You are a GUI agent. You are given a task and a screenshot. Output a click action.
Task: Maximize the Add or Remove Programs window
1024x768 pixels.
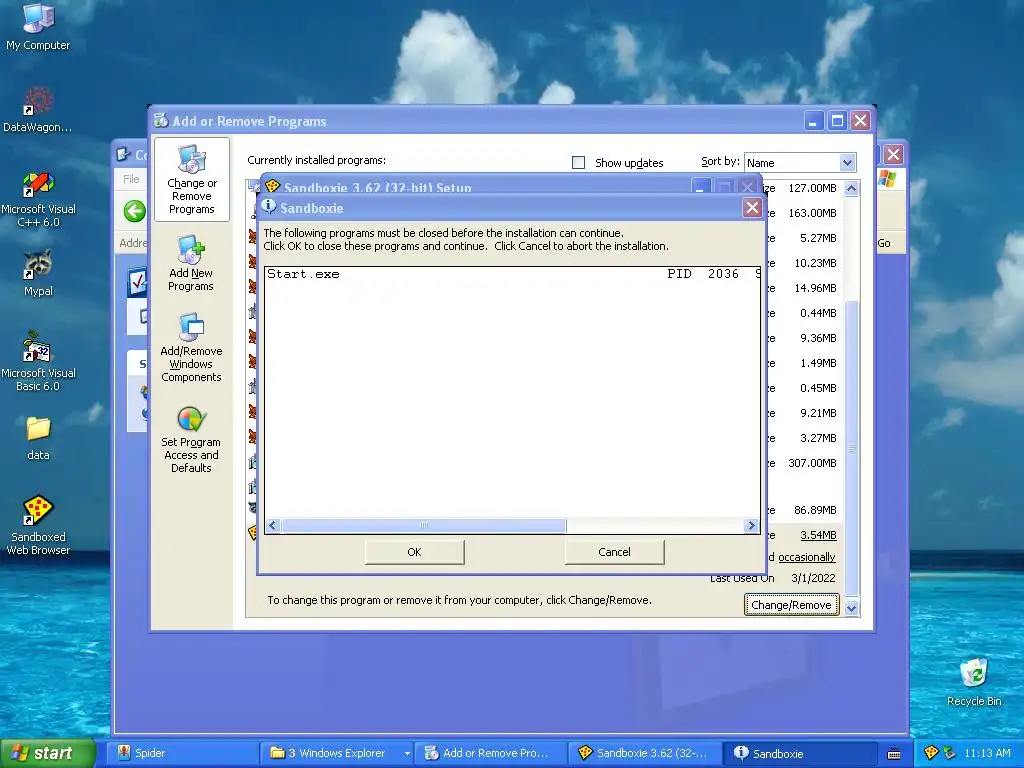click(x=837, y=120)
